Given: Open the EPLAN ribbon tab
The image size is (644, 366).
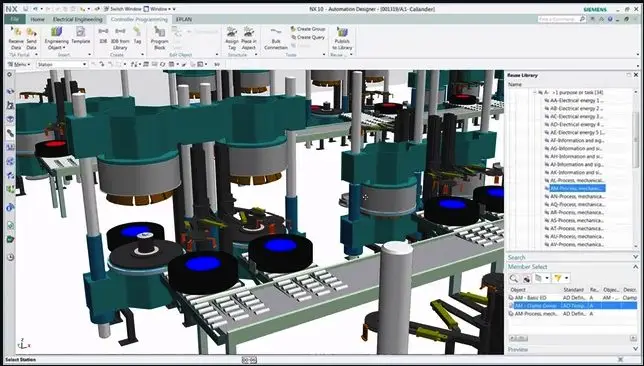Looking at the screenshot, I should click(x=184, y=19).
